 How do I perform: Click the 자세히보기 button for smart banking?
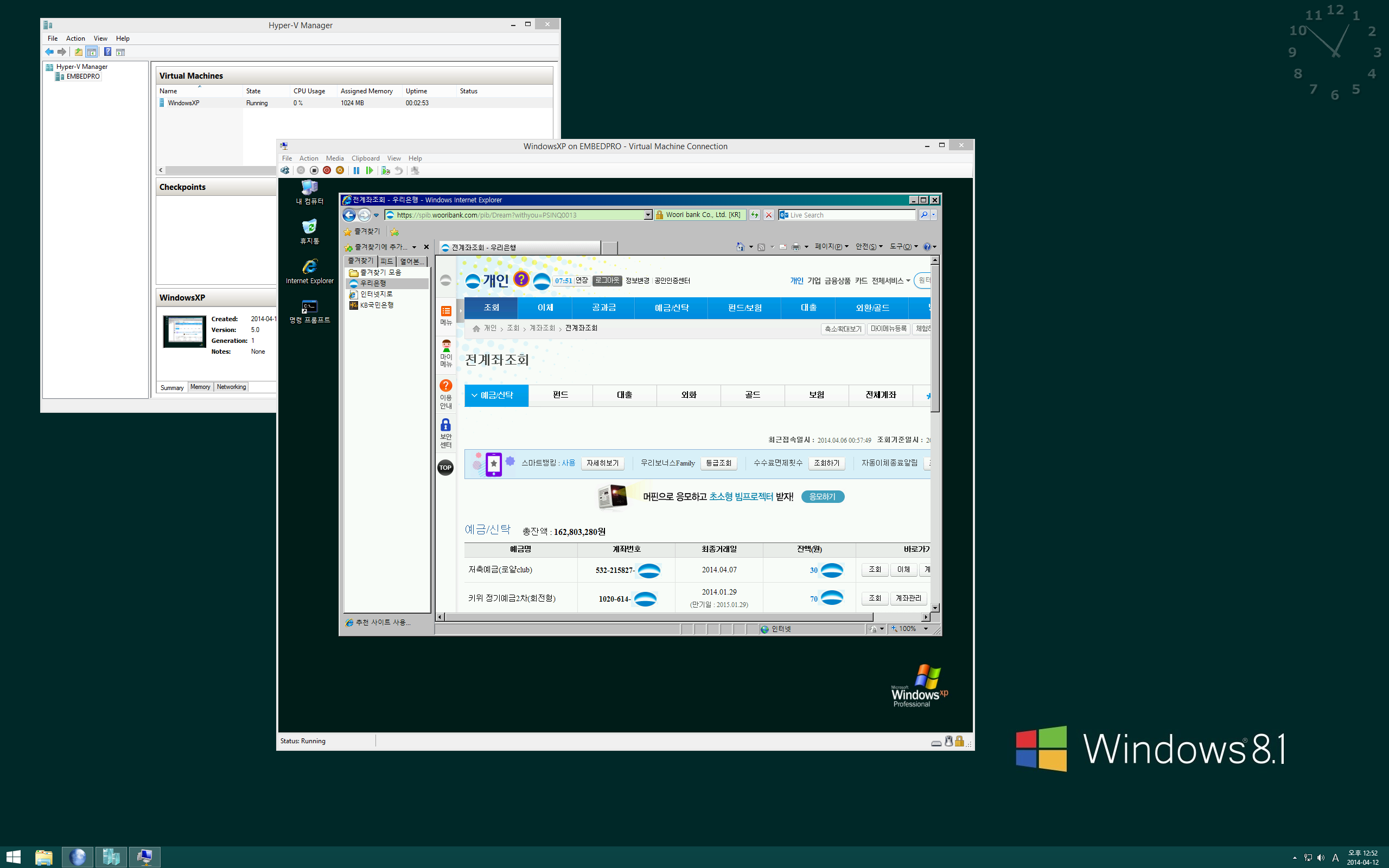602,463
